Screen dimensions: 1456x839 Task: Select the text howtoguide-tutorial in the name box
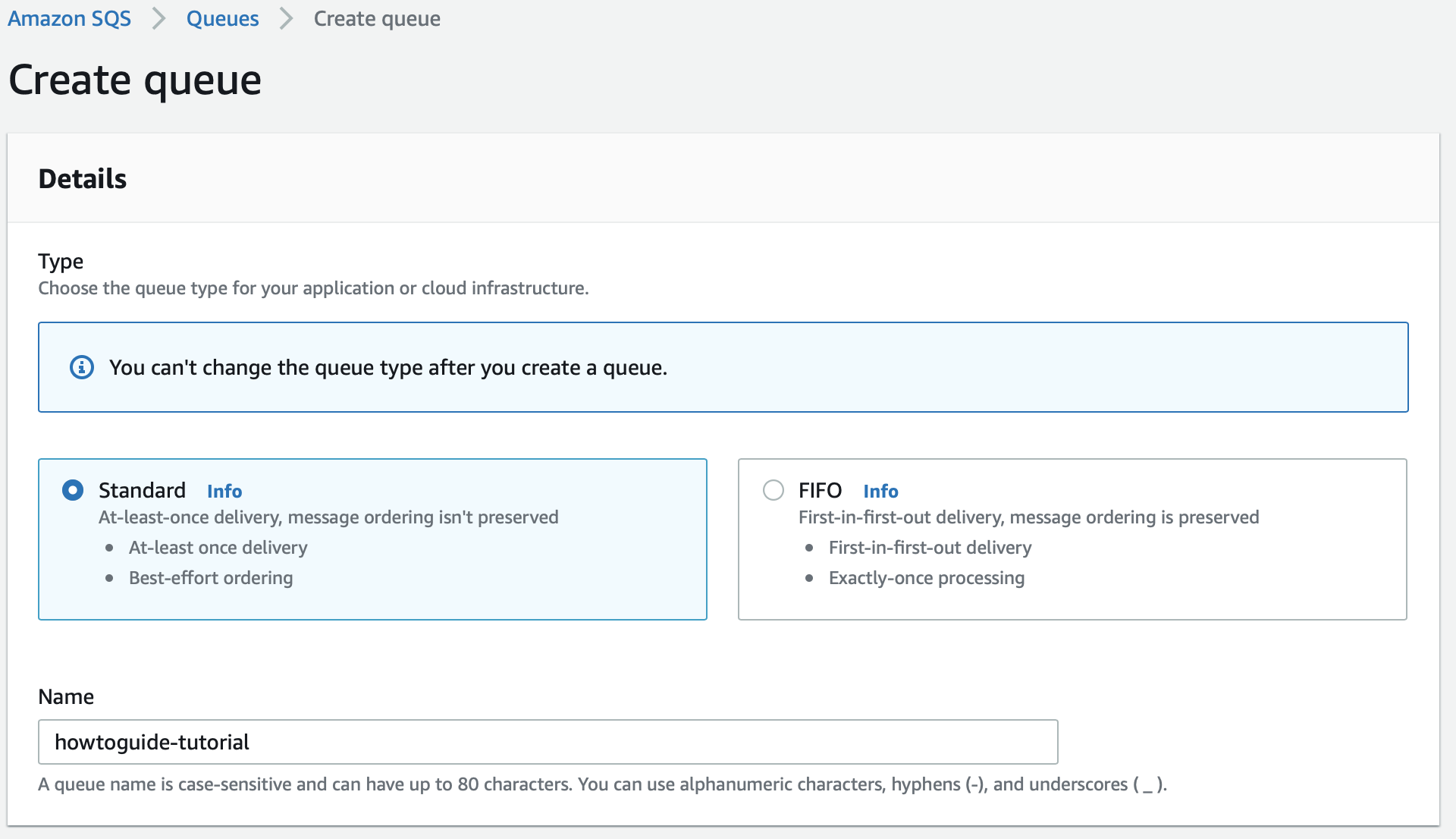pos(151,742)
